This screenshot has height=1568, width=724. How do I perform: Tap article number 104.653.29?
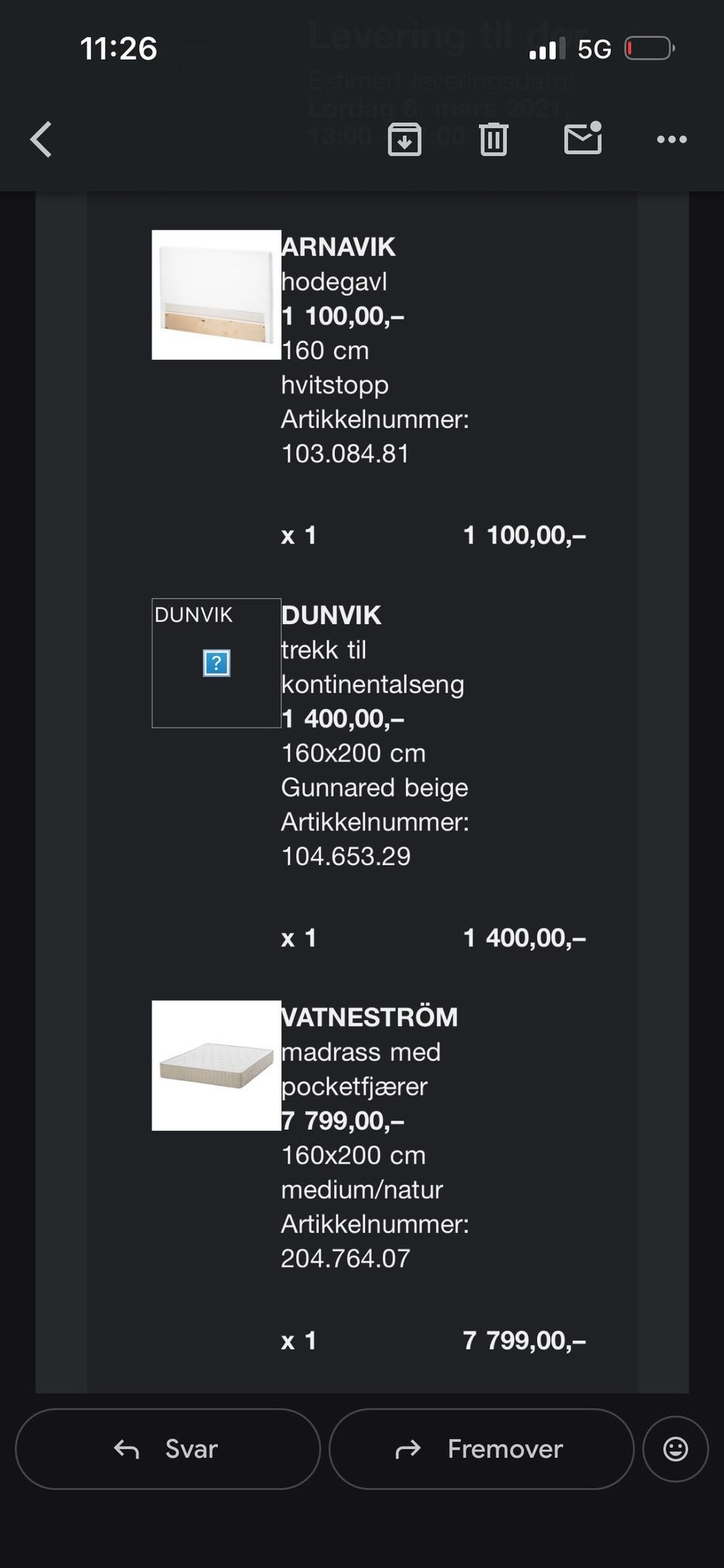point(346,856)
